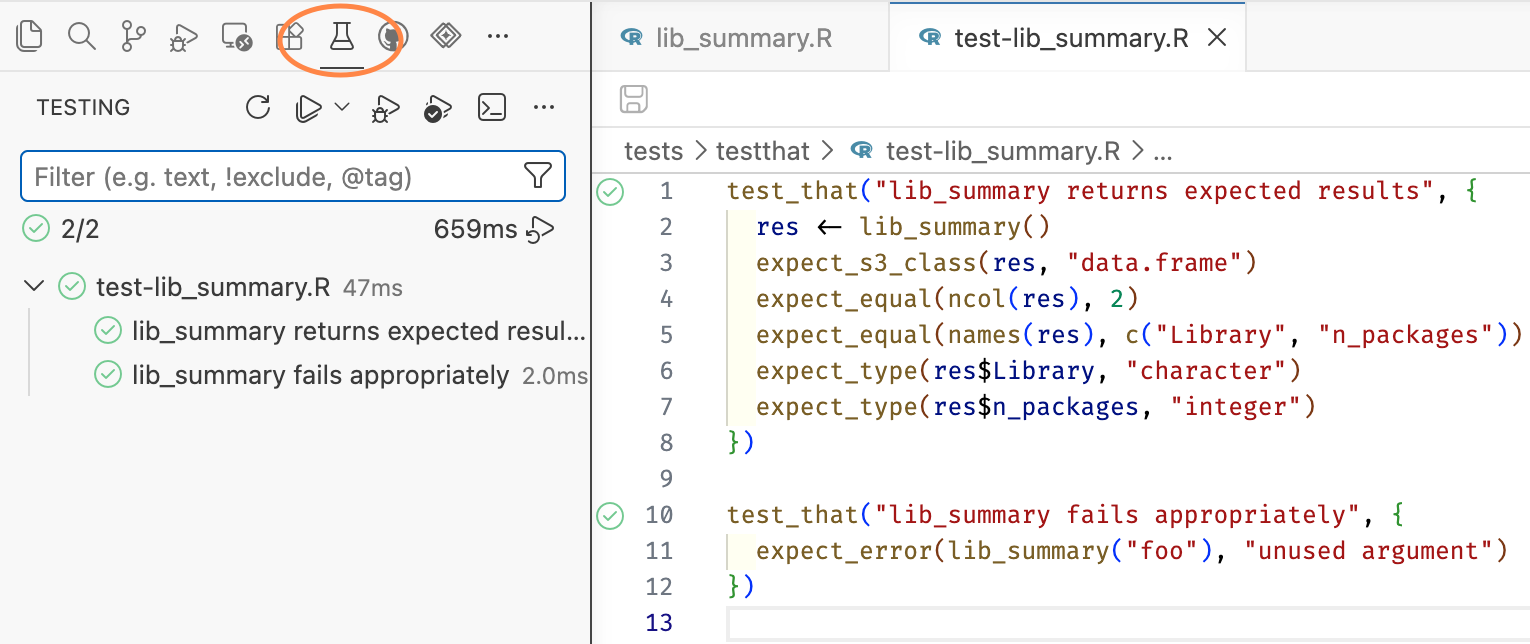The height and width of the screenshot is (644, 1530).
Task: Open the Run and Debug view
Action: [185, 38]
